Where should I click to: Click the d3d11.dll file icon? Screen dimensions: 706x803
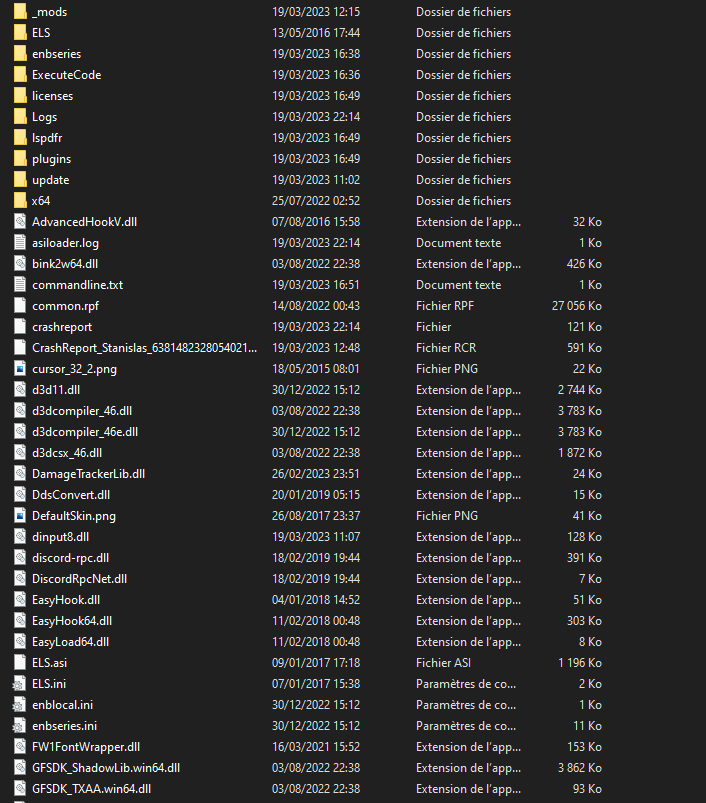click(21, 390)
